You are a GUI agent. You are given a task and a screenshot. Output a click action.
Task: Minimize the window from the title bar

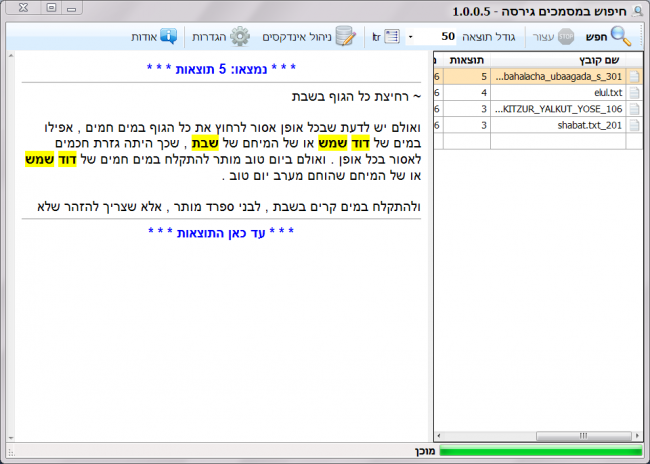(72, 7)
